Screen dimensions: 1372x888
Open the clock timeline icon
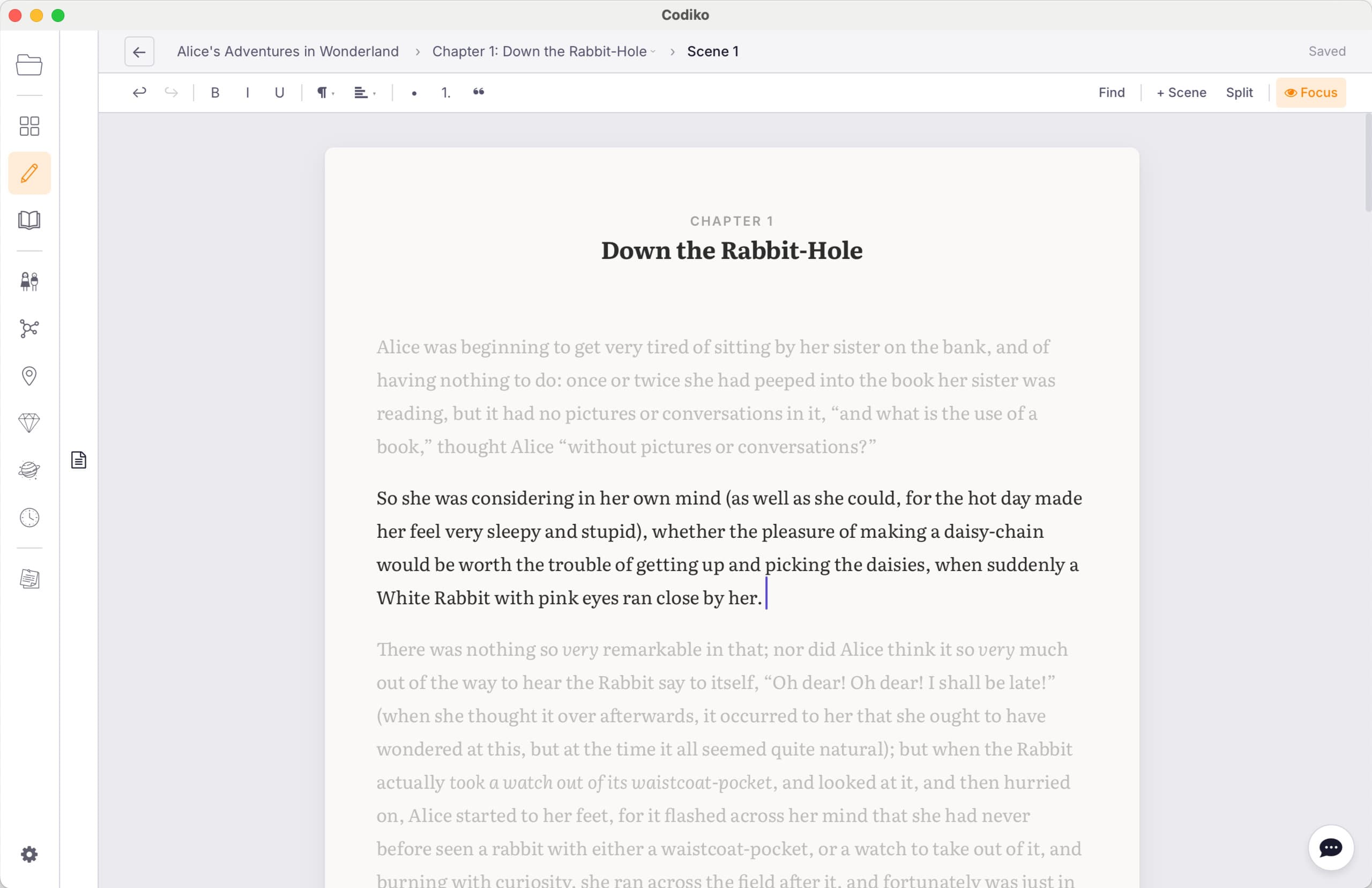click(29, 518)
